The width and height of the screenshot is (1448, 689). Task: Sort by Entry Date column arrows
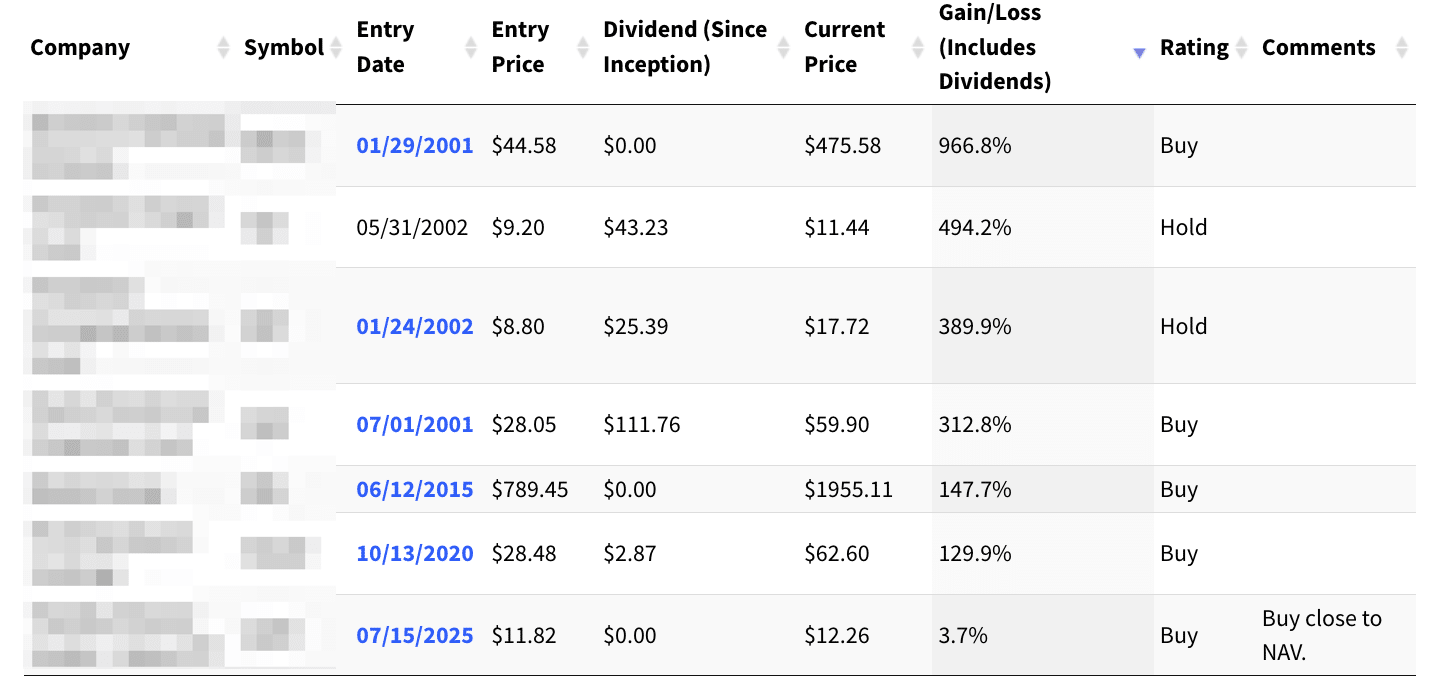[x=471, y=47]
